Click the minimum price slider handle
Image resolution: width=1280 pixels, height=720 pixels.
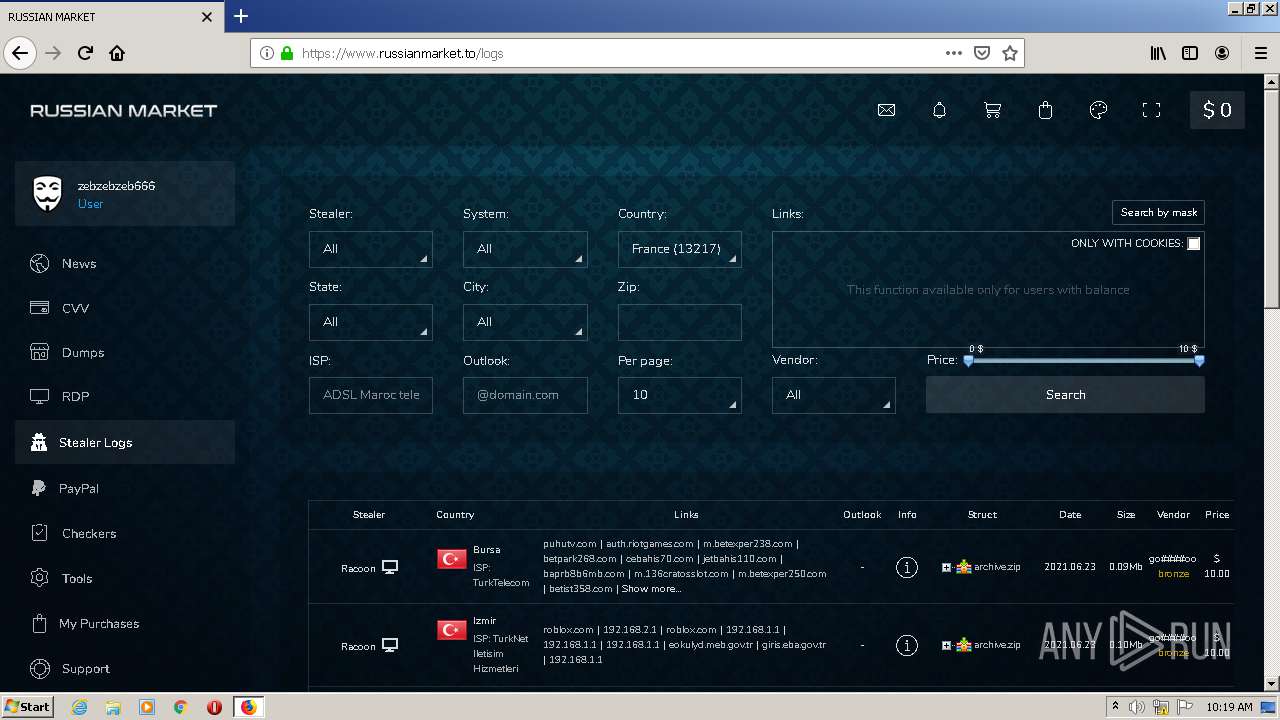pyautogui.click(x=968, y=361)
